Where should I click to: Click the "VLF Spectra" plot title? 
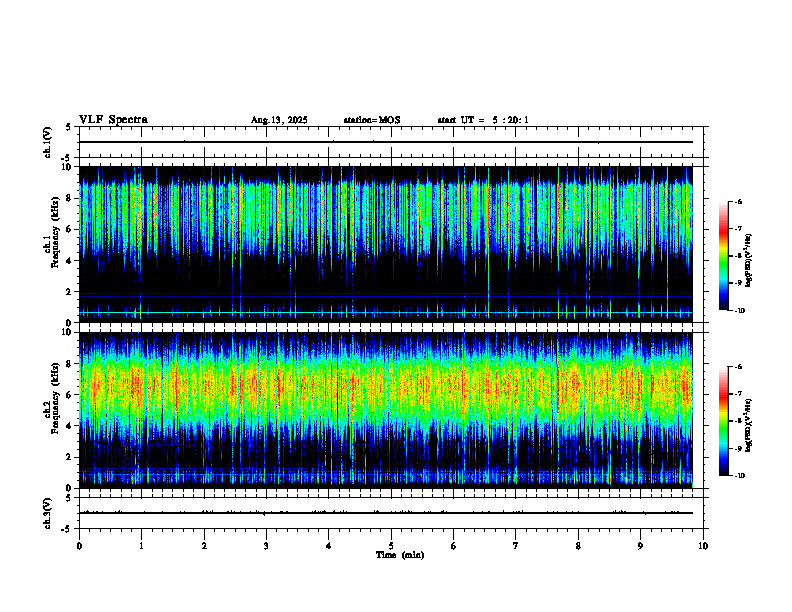click(113, 120)
